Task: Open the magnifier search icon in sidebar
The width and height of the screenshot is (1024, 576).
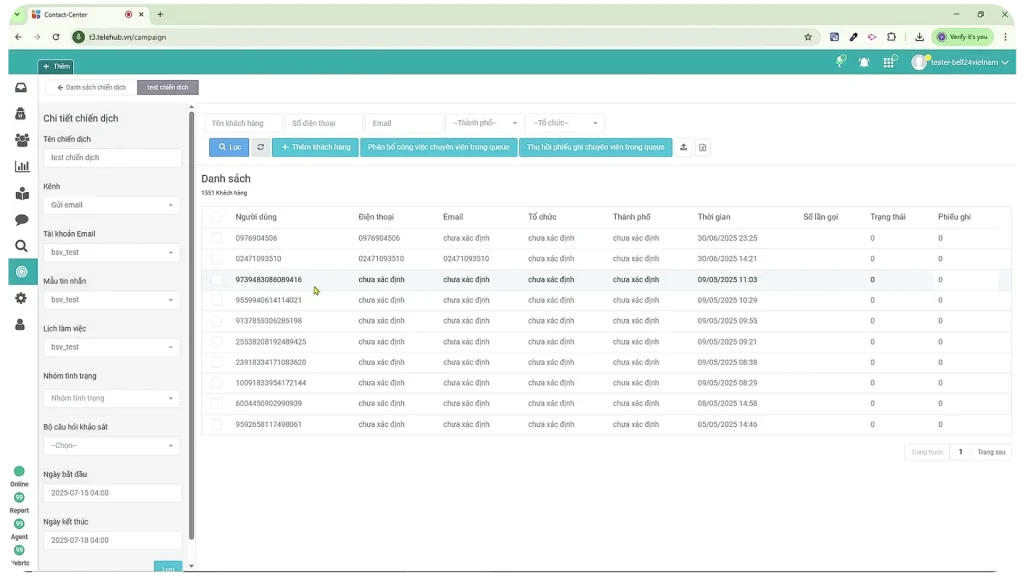Action: 20,247
